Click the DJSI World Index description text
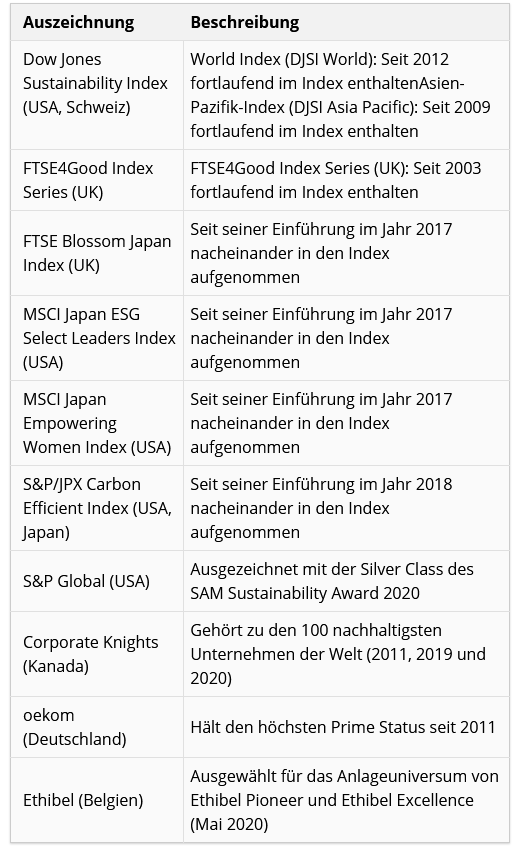The width and height of the screenshot is (515, 851). click(x=340, y=95)
